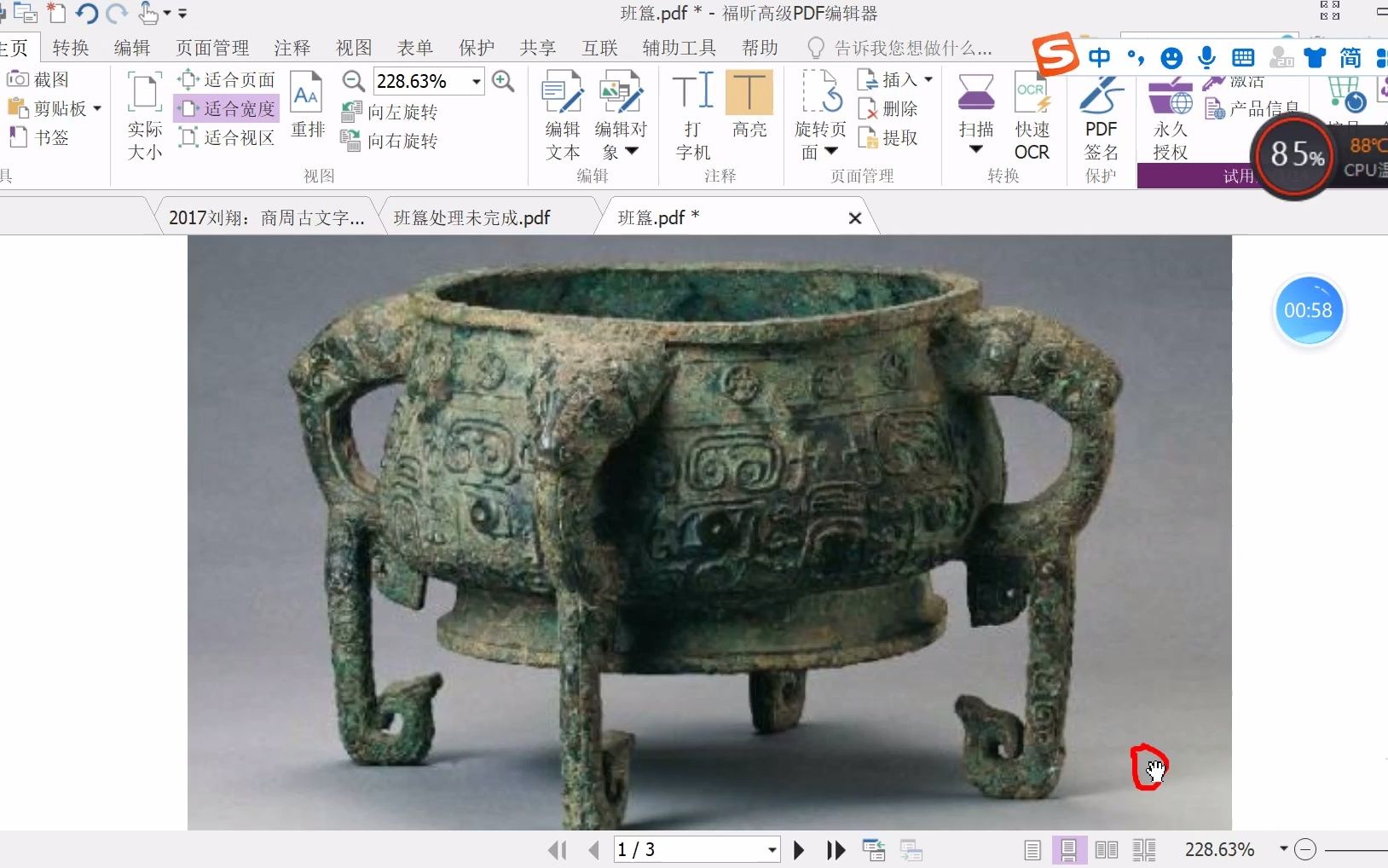The height and width of the screenshot is (868, 1388).
Task: Select the 打字机 typewriter tool
Action: pyautogui.click(x=692, y=116)
